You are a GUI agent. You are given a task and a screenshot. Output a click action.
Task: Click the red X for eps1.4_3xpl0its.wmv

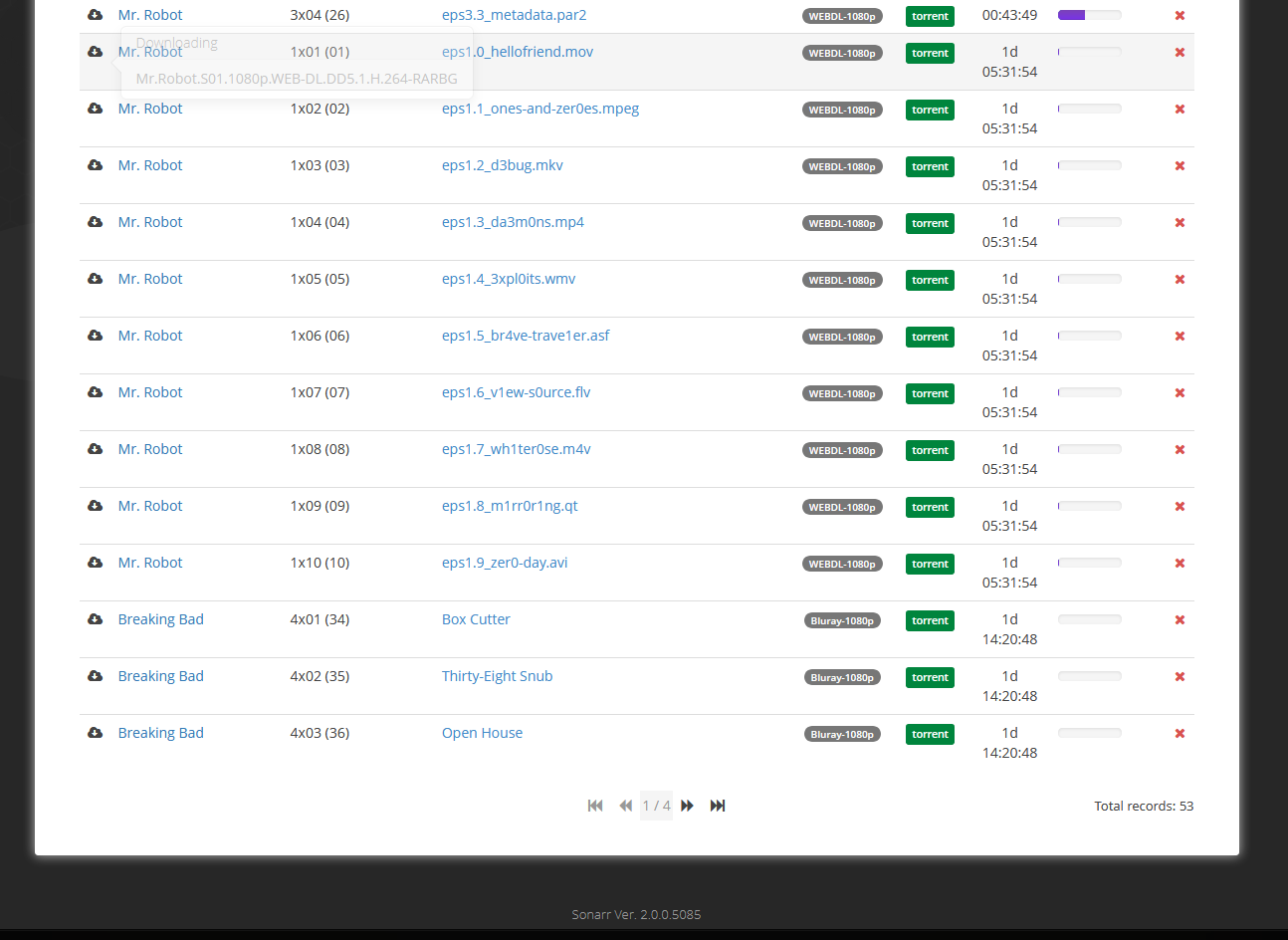1180,278
